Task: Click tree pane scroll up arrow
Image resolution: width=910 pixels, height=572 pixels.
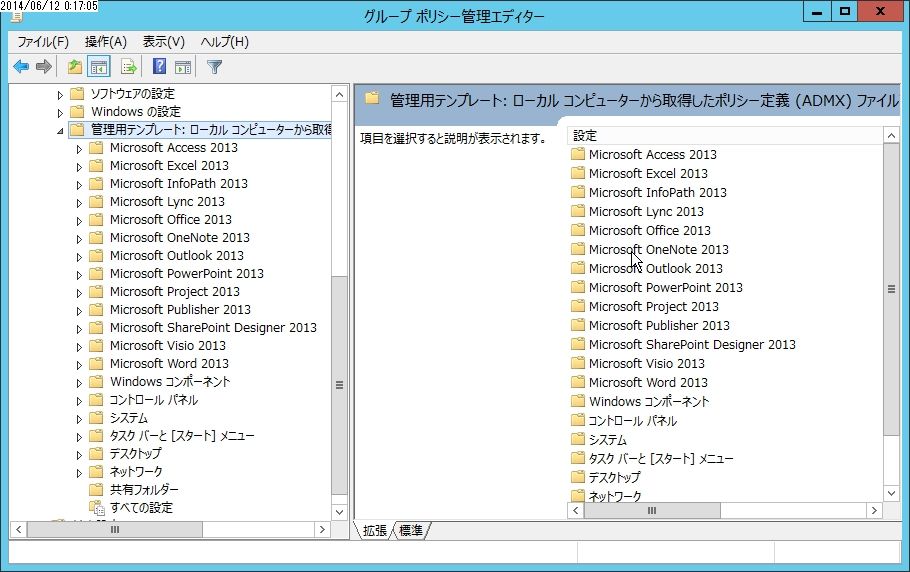Action: pyautogui.click(x=340, y=94)
